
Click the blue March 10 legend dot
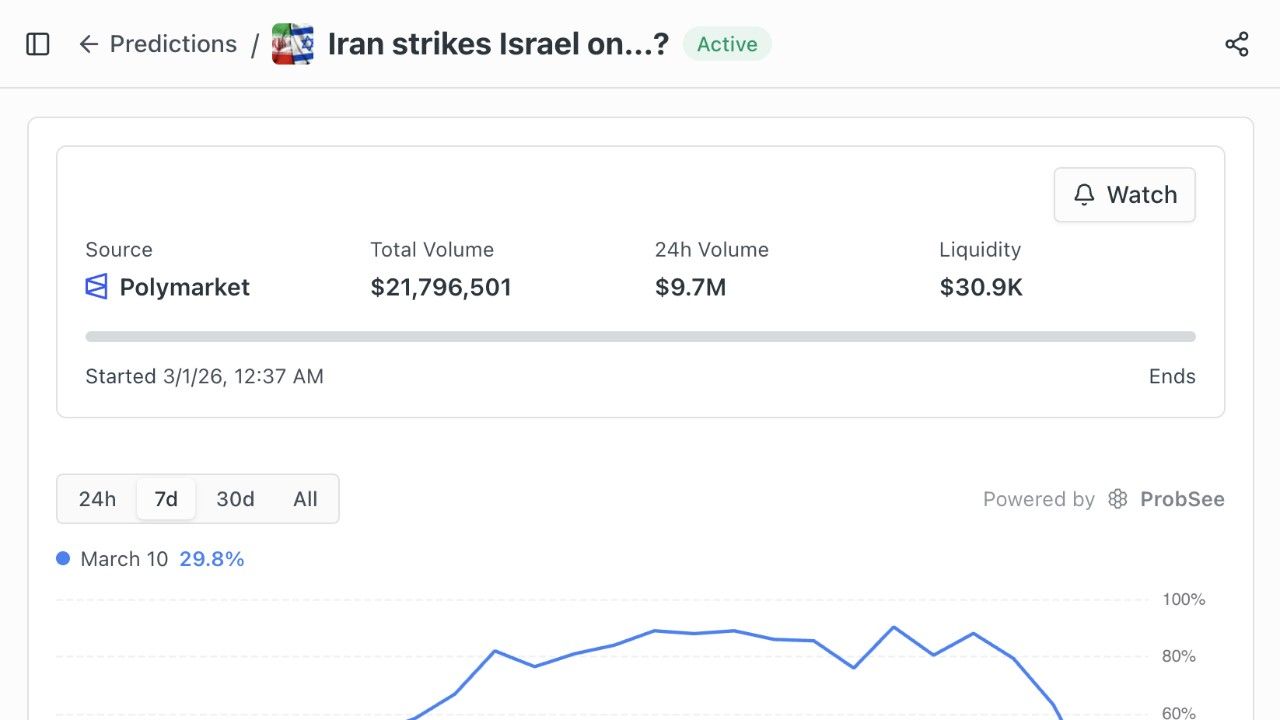click(x=63, y=559)
